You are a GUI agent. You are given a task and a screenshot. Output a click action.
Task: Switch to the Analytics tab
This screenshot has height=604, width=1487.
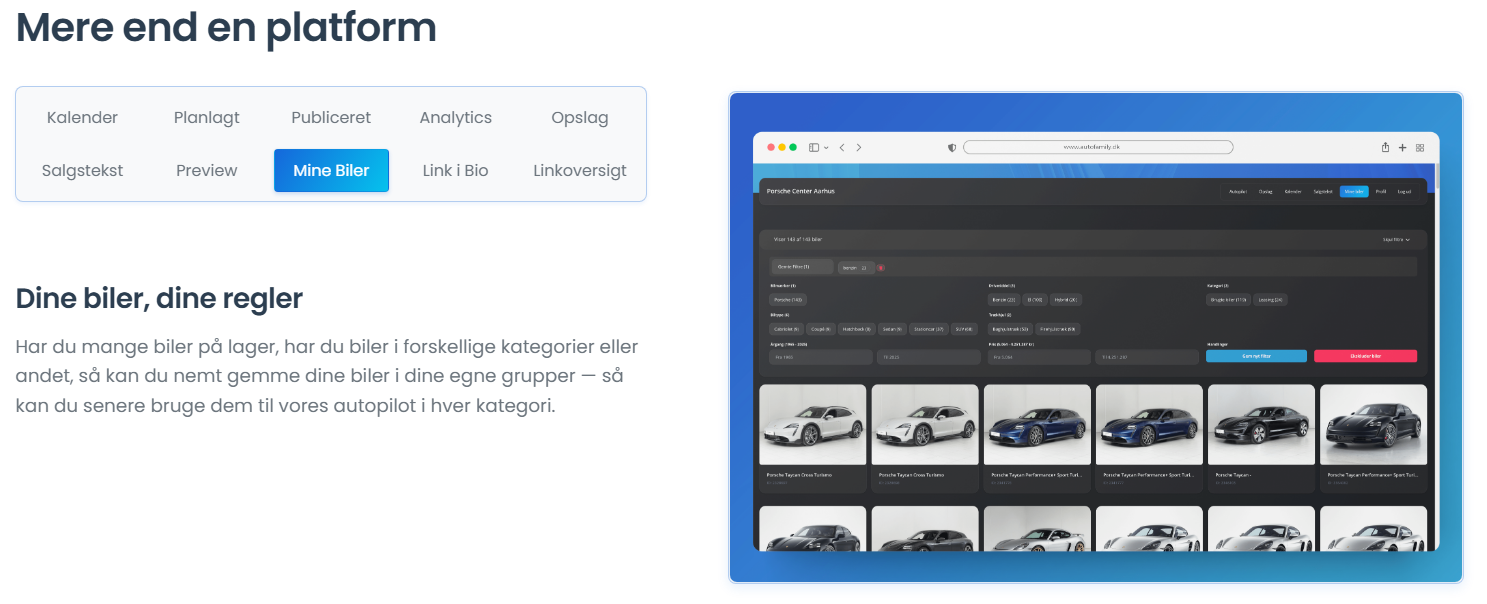click(455, 118)
